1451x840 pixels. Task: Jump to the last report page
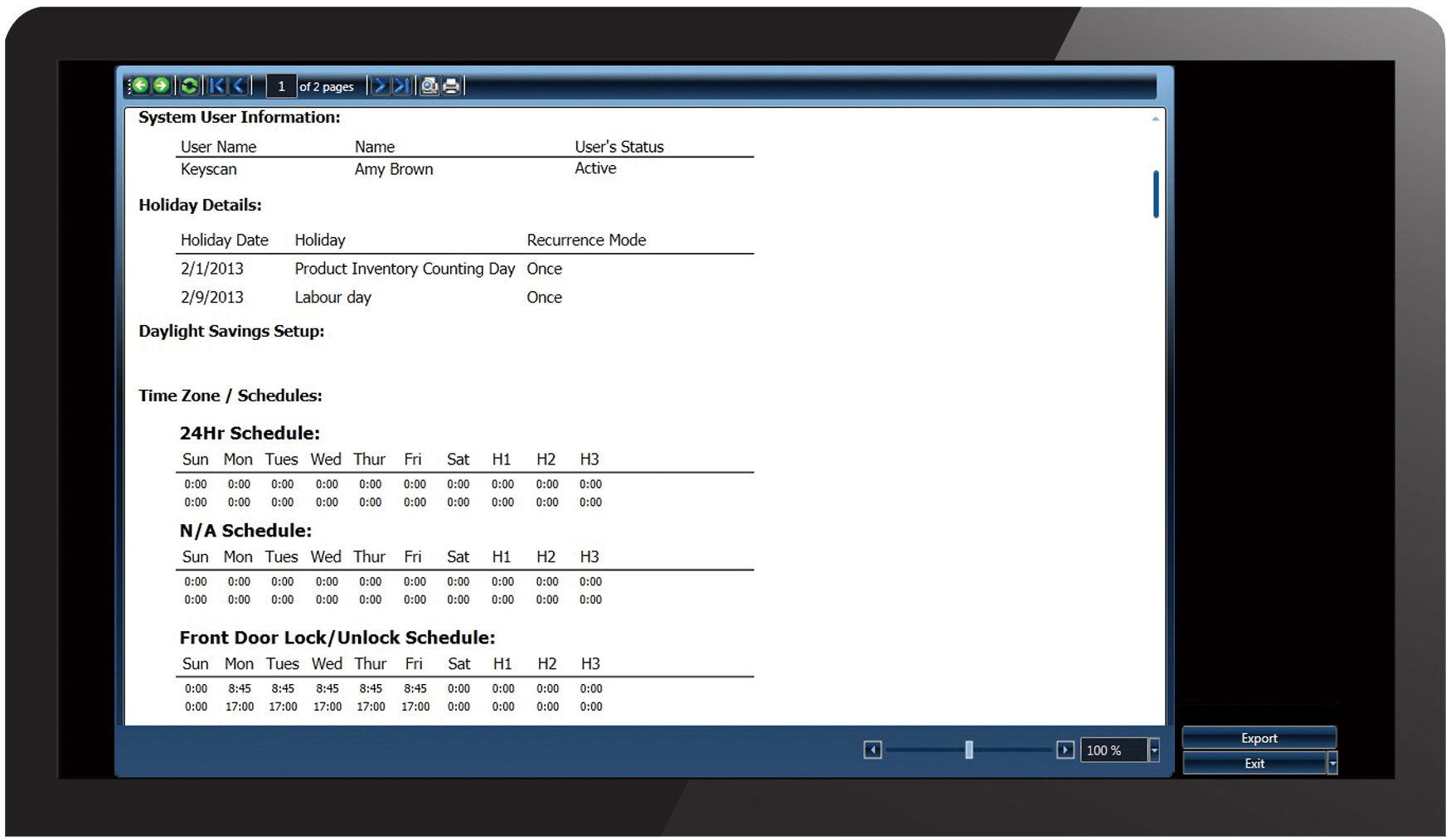(401, 85)
